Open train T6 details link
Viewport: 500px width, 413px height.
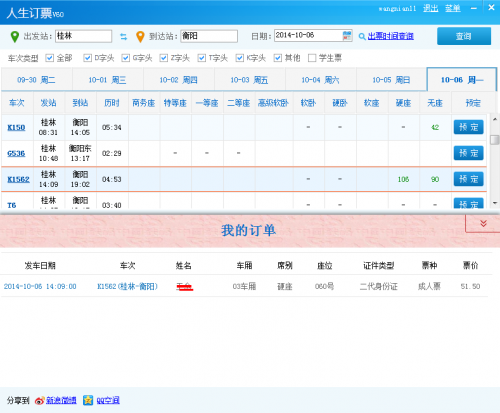click(x=12, y=205)
